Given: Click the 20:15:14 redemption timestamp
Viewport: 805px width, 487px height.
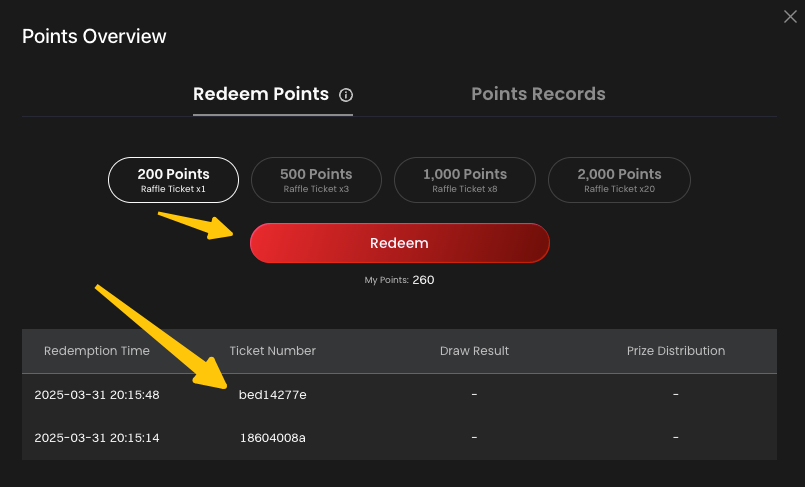Looking at the screenshot, I should (97, 438).
